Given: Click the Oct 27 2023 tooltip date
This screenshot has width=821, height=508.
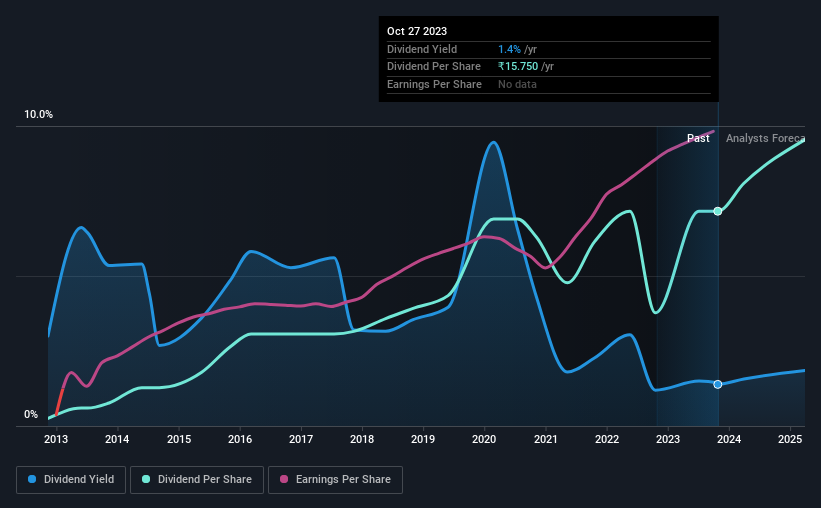Looking at the screenshot, I should point(417,31).
